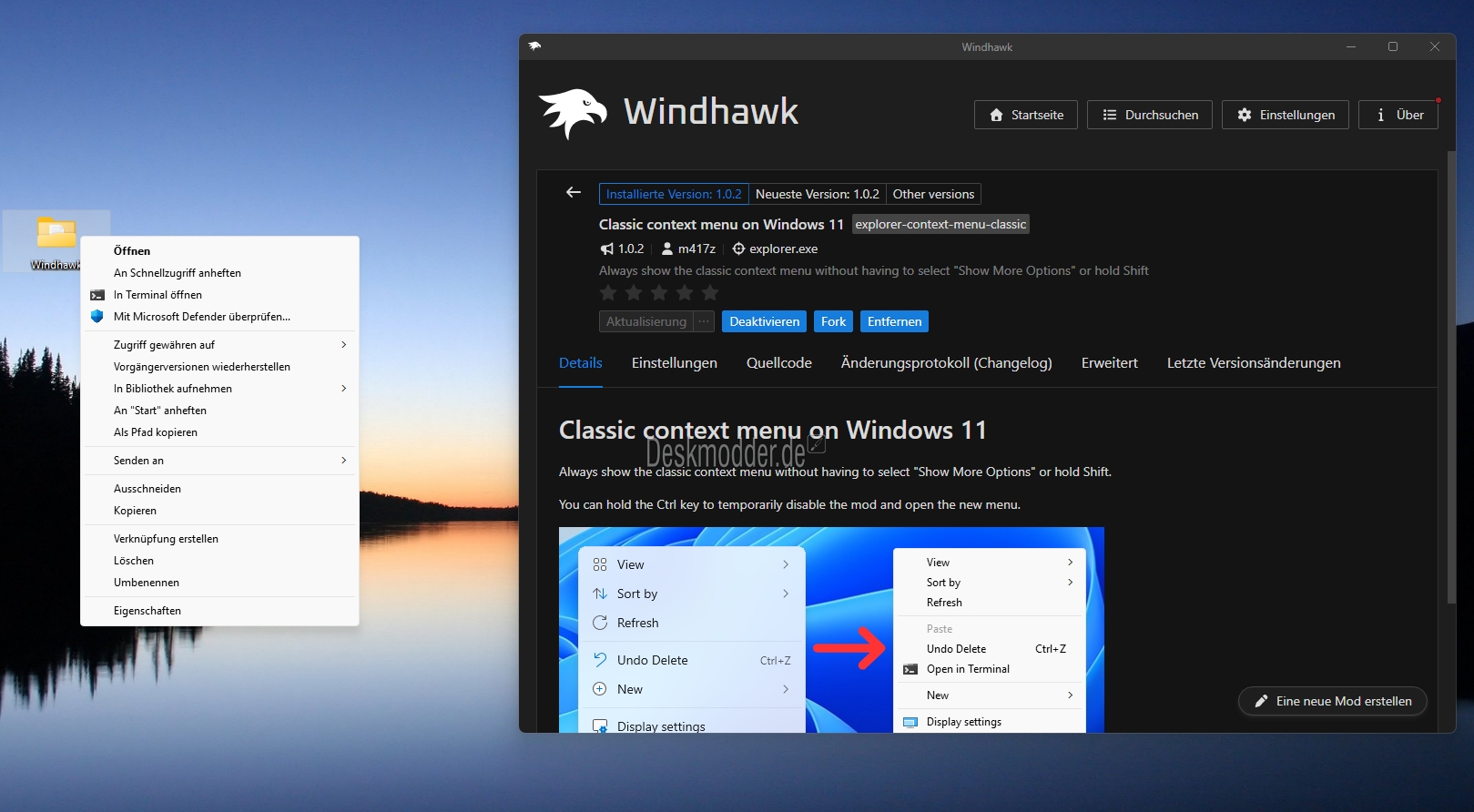Select Löschen in the context menu
Viewport: 1474px width, 812px height.
point(220,561)
